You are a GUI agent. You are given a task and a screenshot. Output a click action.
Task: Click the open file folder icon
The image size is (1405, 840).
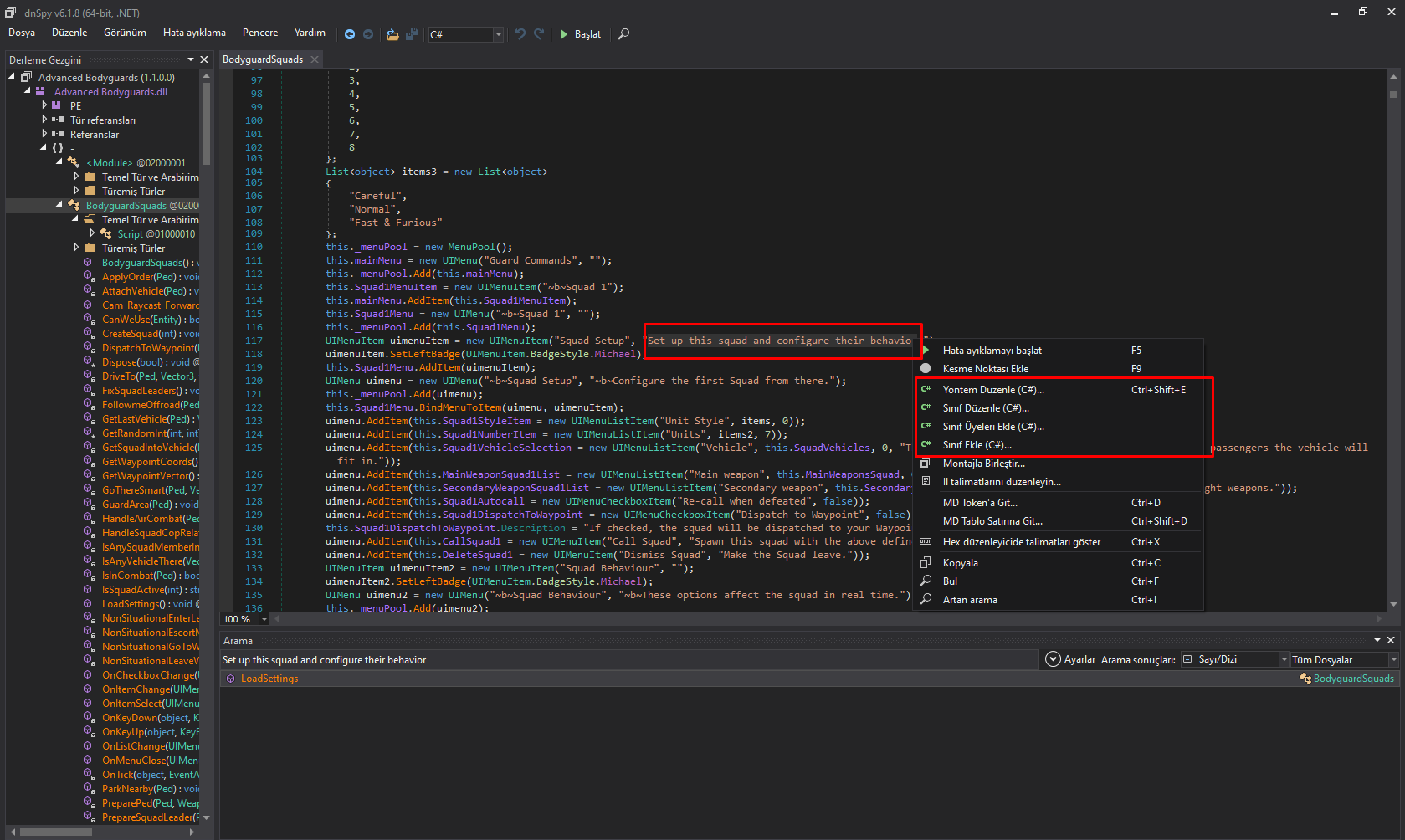tap(392, 34)
